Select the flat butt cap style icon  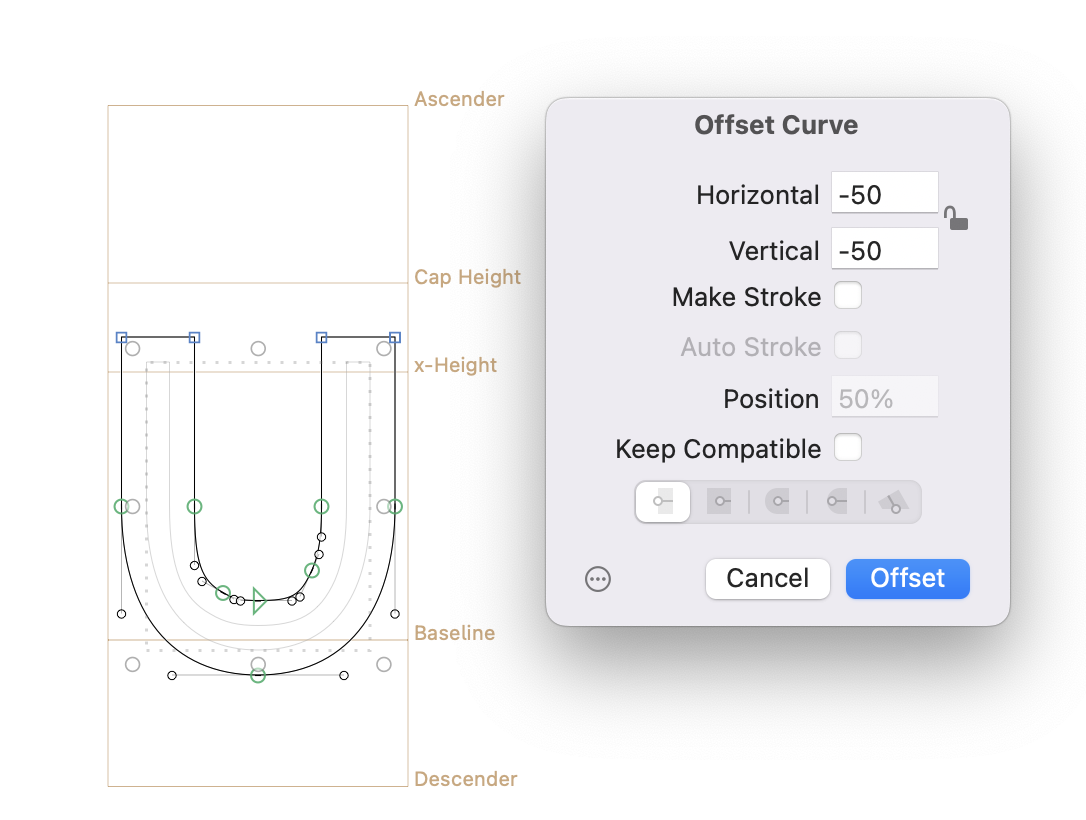point(662,502)
